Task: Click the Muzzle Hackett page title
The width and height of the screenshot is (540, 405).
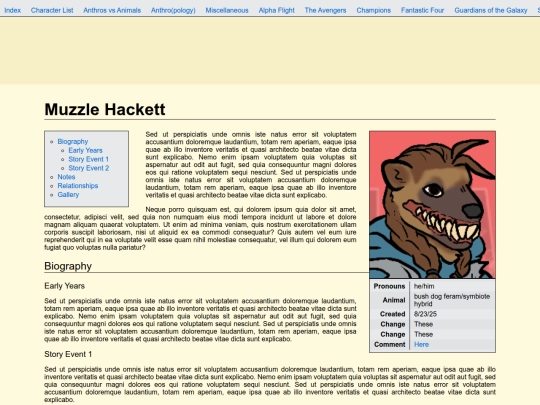Action: (105, 110)
